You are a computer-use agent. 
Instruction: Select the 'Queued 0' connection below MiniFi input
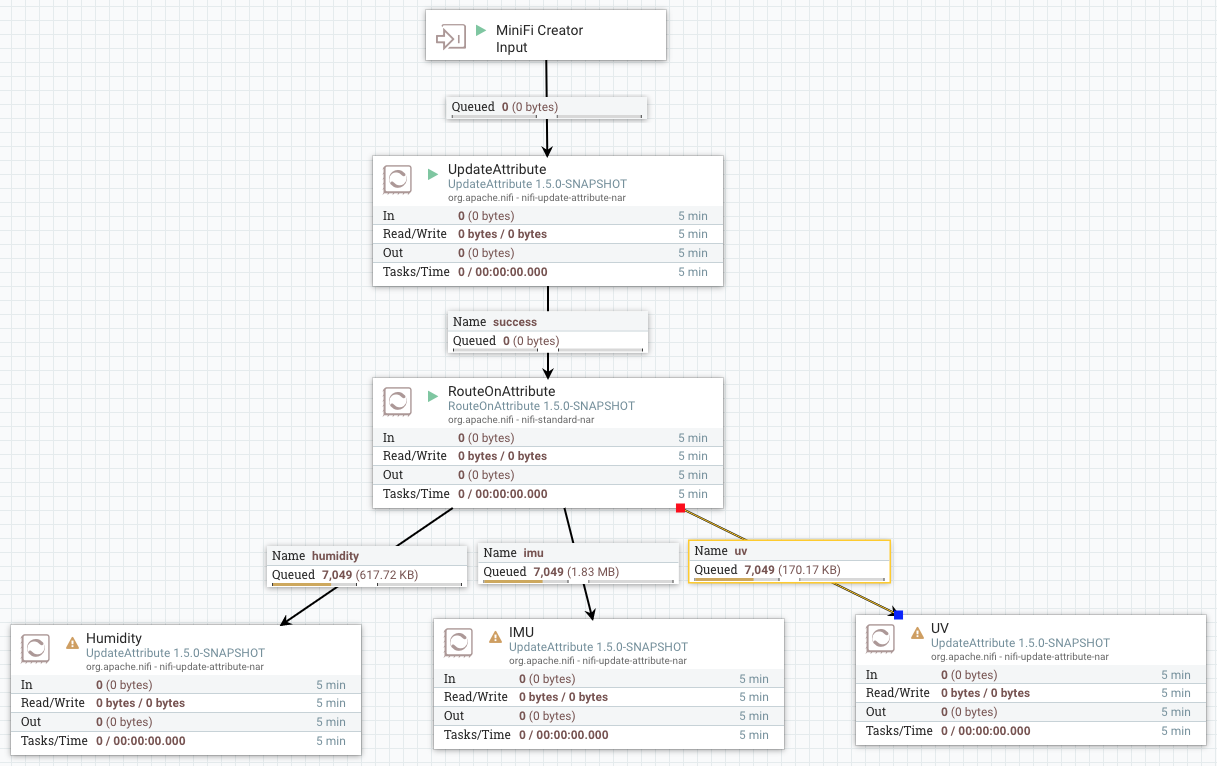click(x=547, y=108)
